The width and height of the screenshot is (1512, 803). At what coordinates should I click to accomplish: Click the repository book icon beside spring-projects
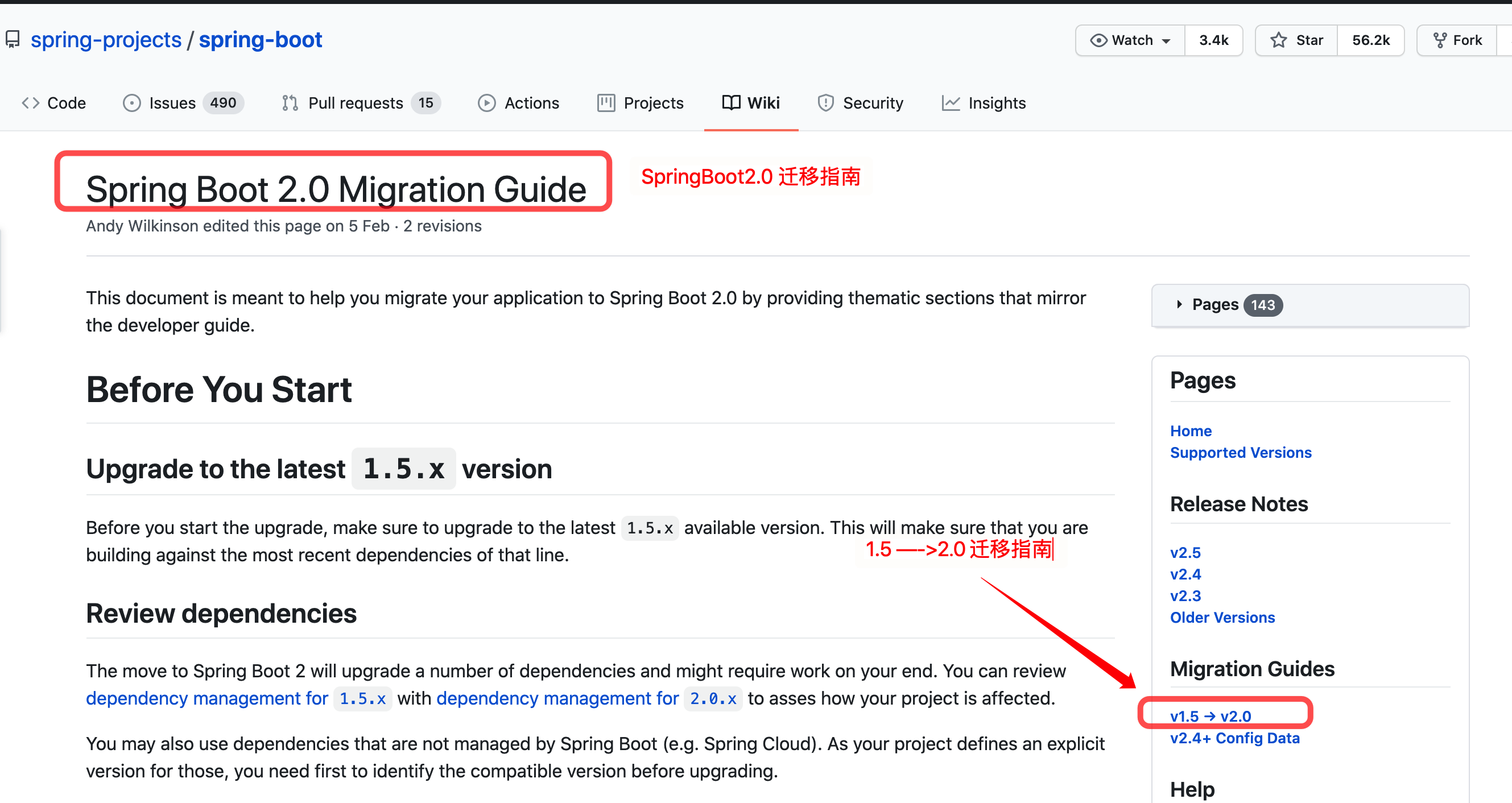tap(13, 40)
